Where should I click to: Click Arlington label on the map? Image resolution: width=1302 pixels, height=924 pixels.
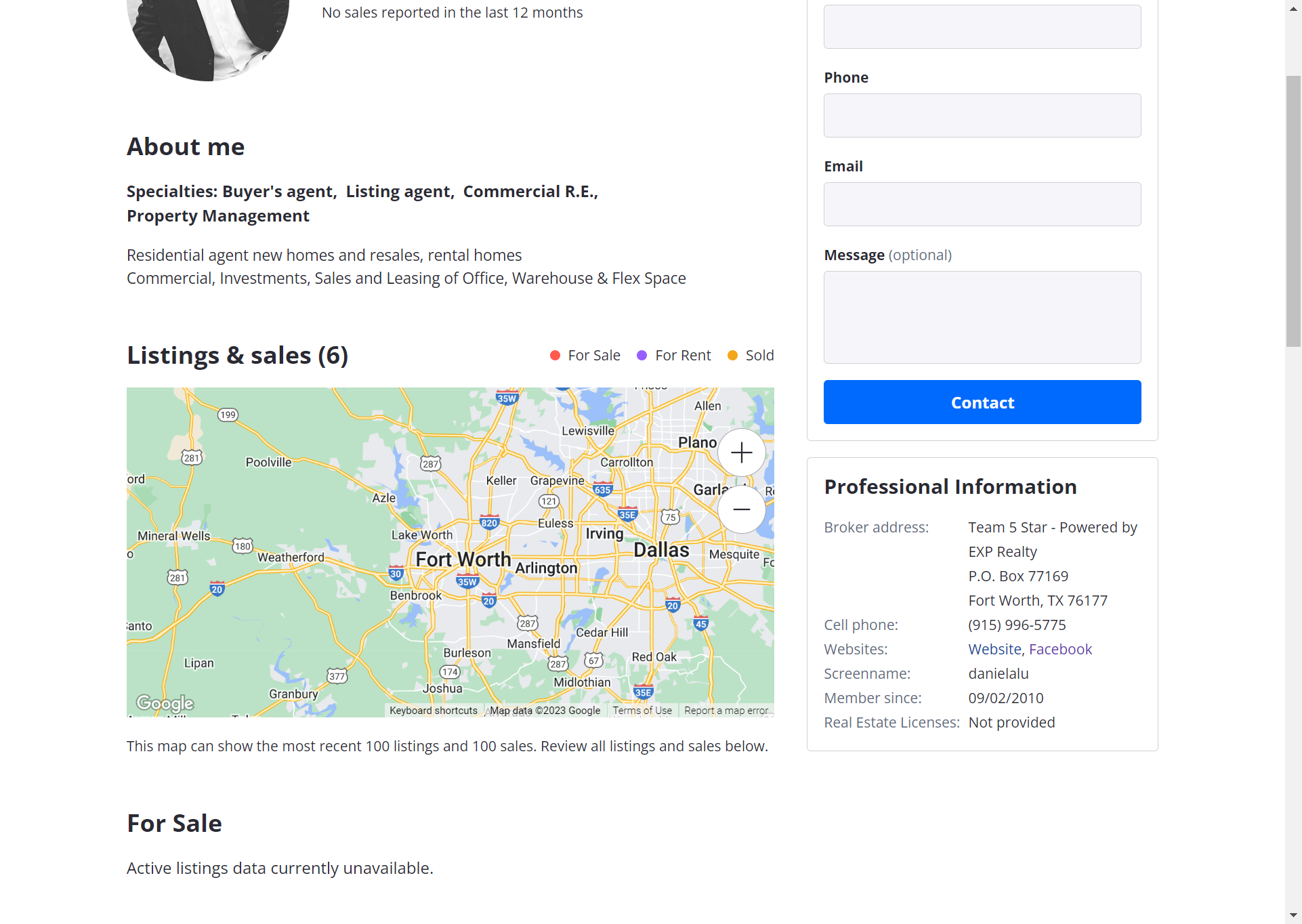[546, 568]
